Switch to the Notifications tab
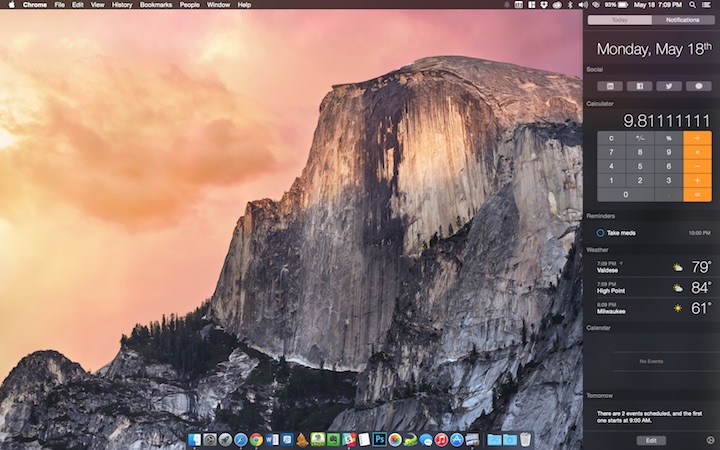The height and width of the screenshot is (450, 720). 683,20
